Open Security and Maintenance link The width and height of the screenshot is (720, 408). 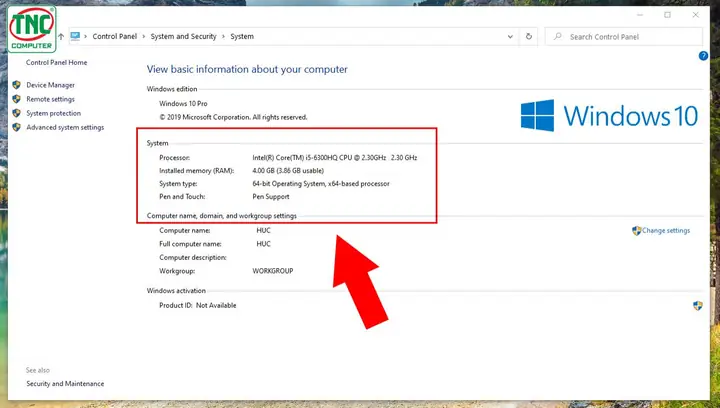pos(65,384)
